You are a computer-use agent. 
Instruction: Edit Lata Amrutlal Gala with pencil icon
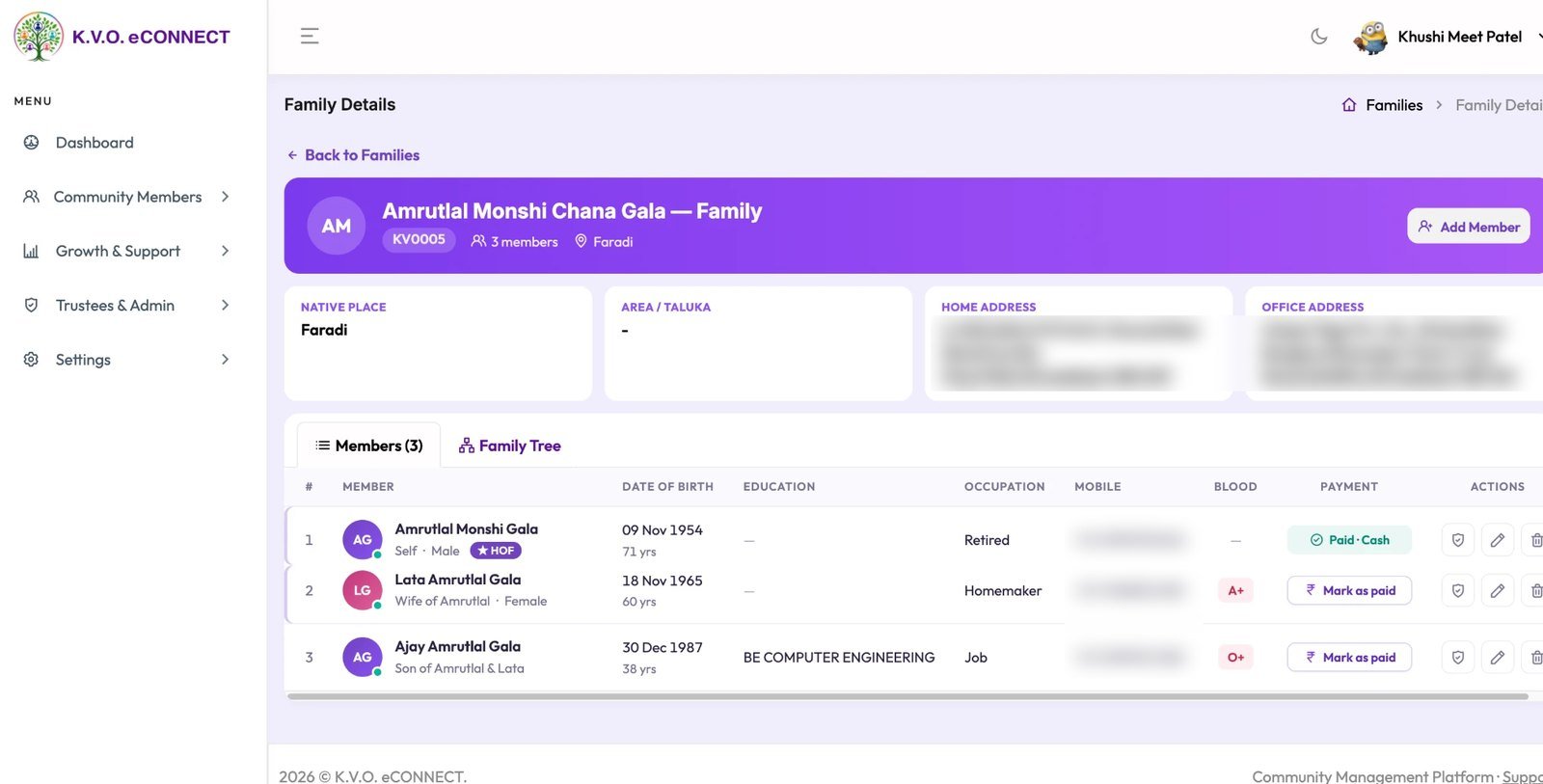click(1497, 590)
